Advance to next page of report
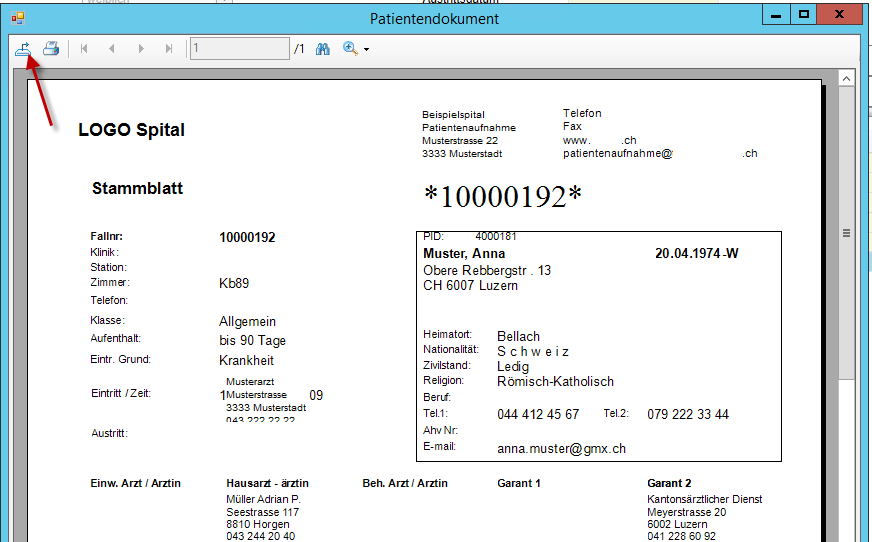 (141, 48)
